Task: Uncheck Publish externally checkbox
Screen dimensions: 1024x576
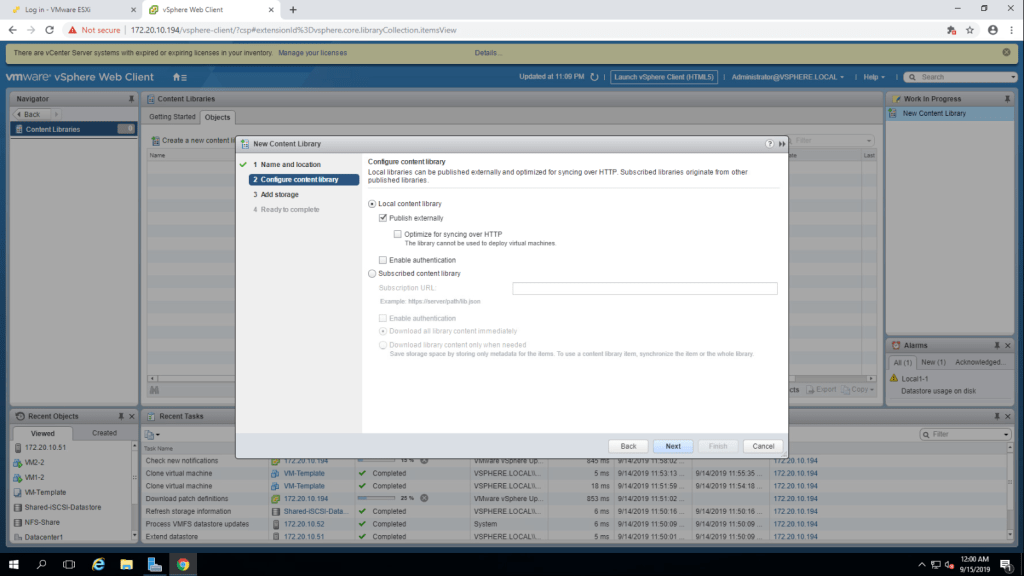Action: [x=383, y=218]
